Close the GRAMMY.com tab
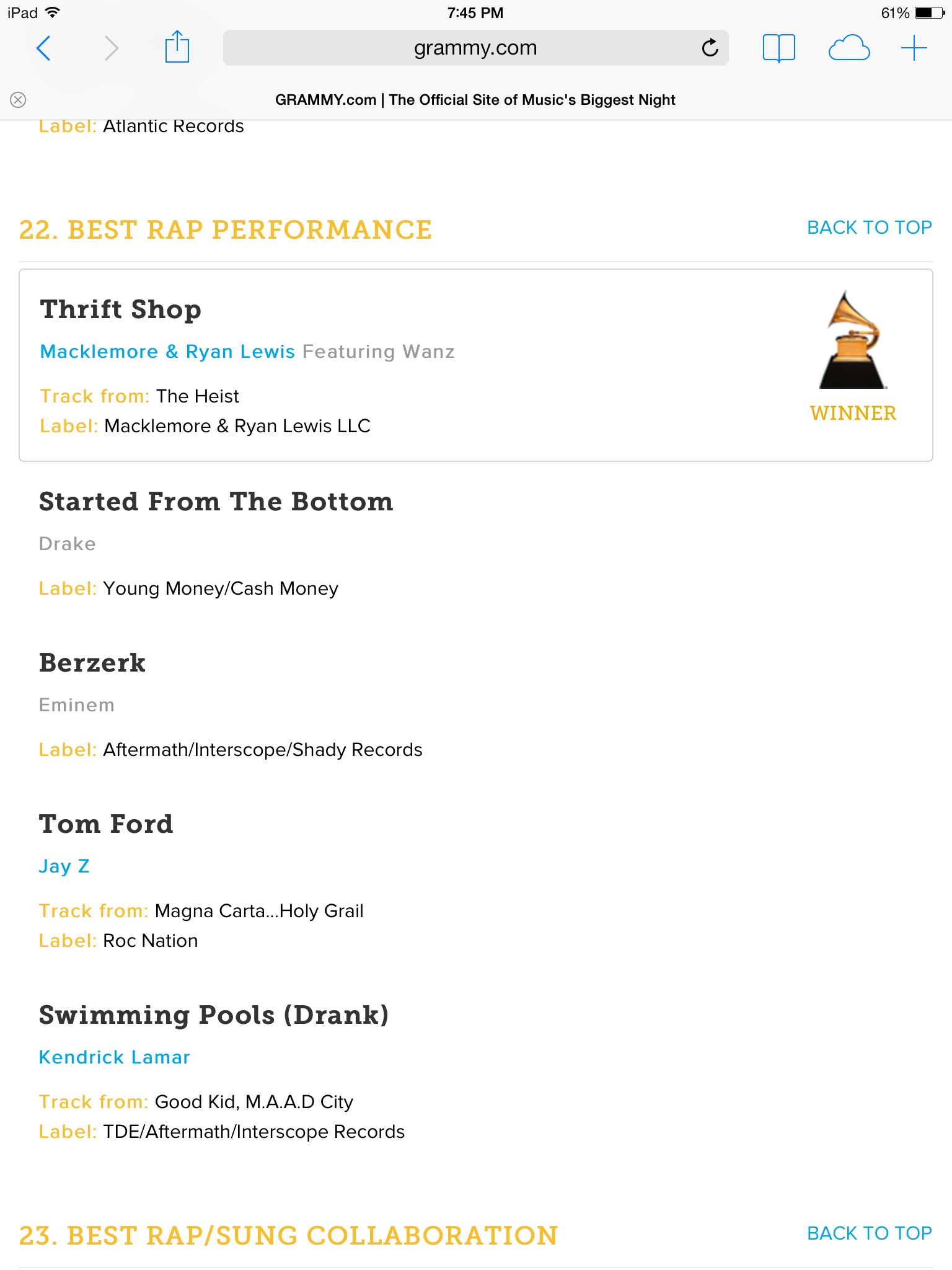Image resolution: width=952 pixels, height=1270 pixels. pos(18,100)
